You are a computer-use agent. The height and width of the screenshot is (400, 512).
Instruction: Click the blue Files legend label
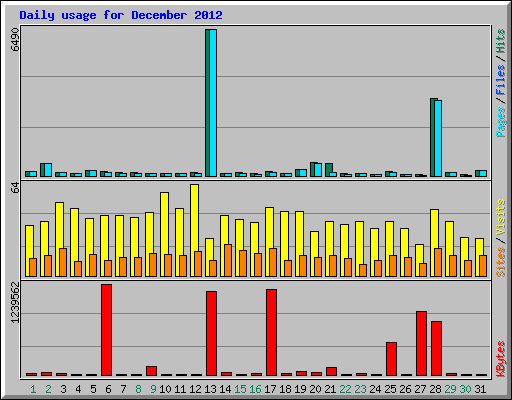coord(500,80)
